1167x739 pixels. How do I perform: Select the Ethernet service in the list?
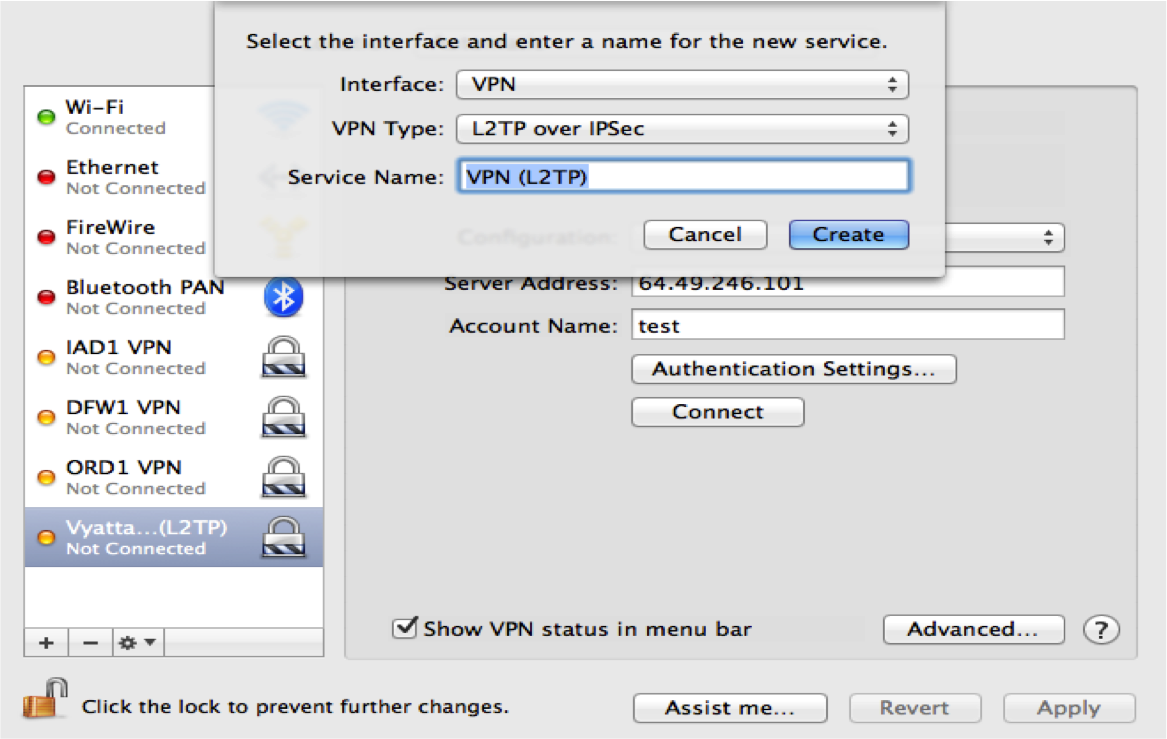[x=120, y=177]
